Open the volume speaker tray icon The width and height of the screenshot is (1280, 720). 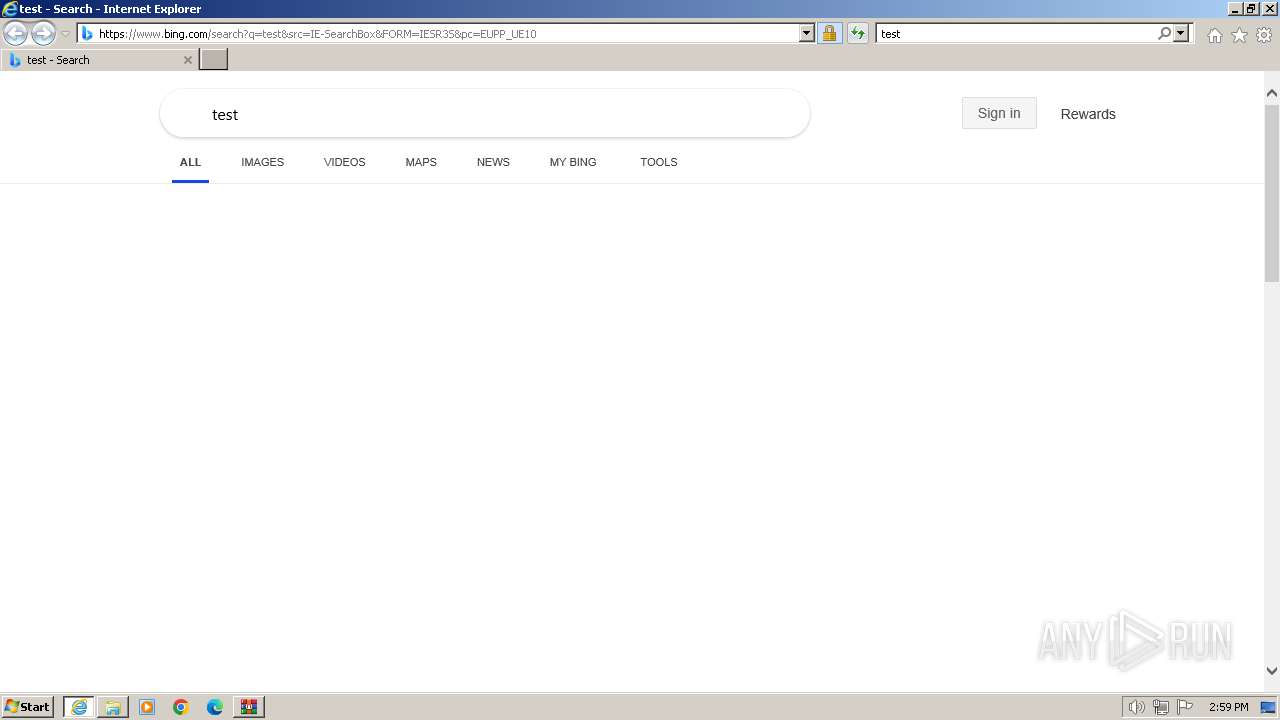pos(1137,707)
